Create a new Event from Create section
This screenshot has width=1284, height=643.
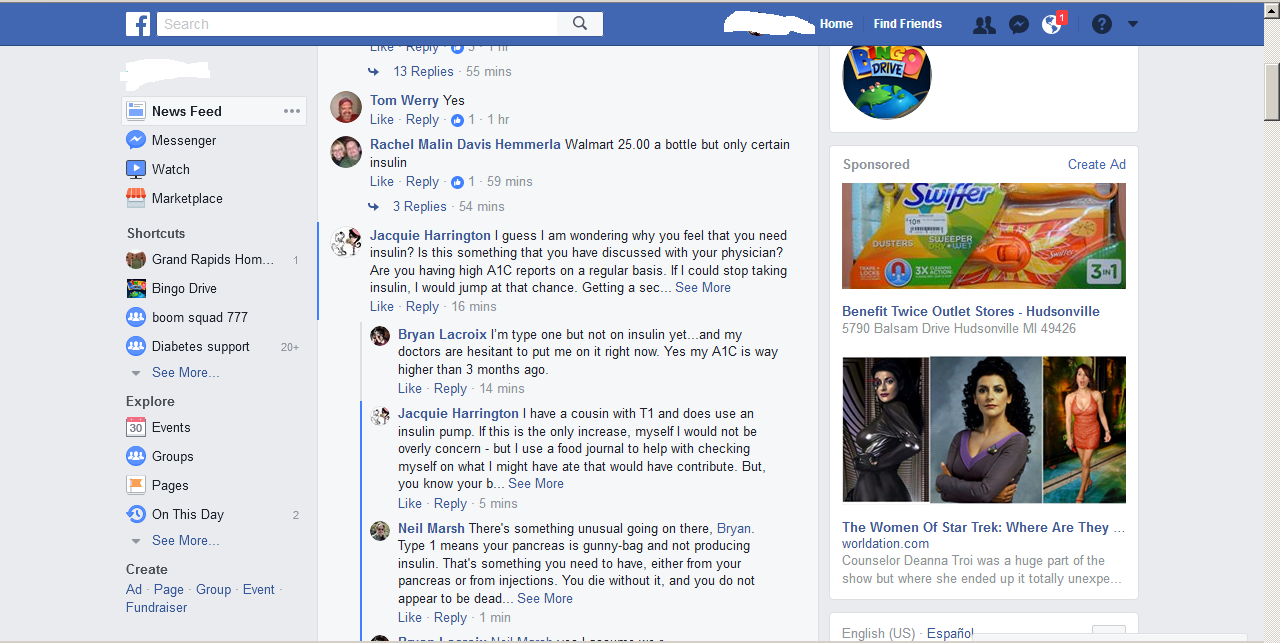coord(258,589)
